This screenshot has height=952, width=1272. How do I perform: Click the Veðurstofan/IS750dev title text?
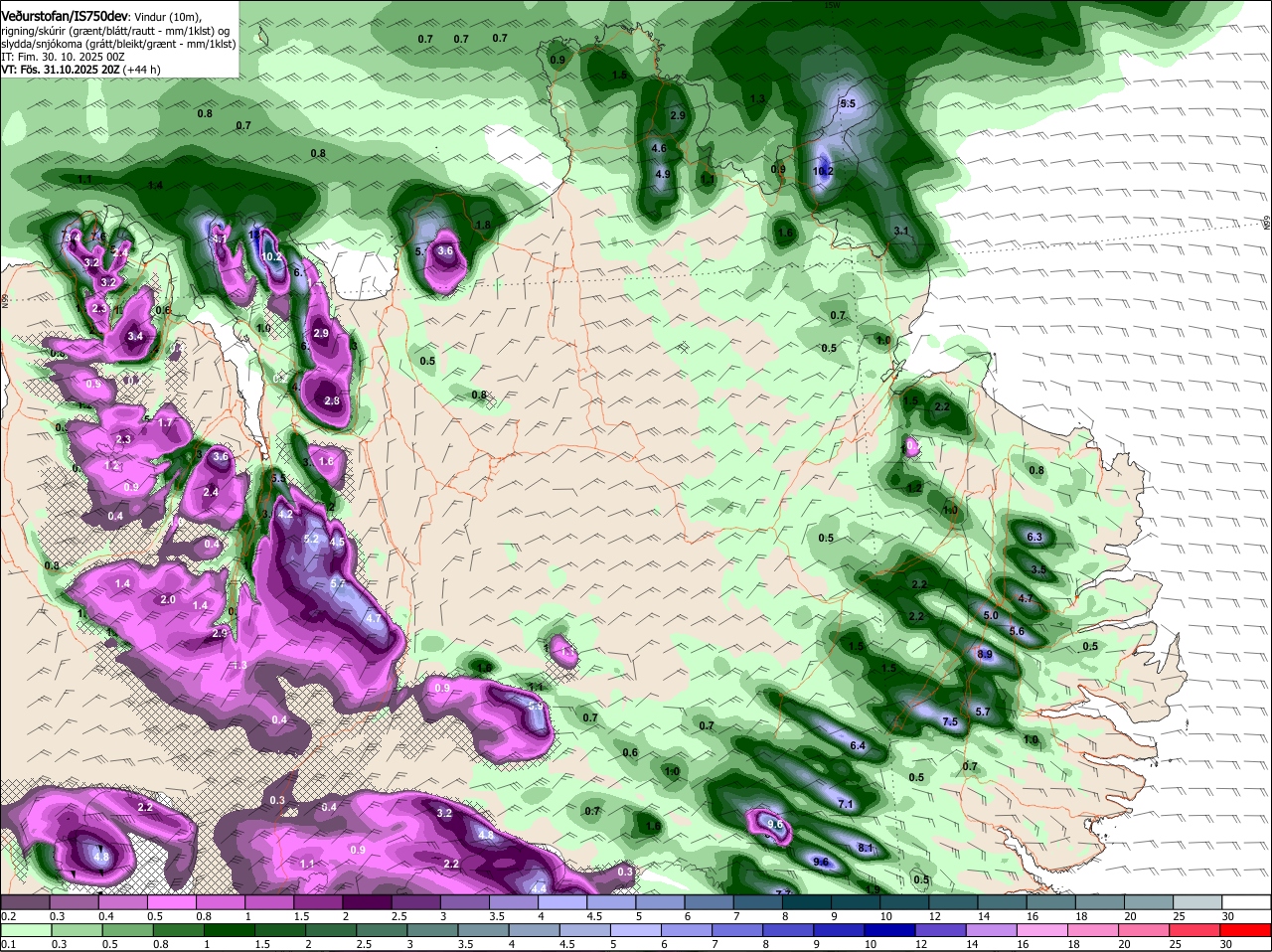coord(65,17)
